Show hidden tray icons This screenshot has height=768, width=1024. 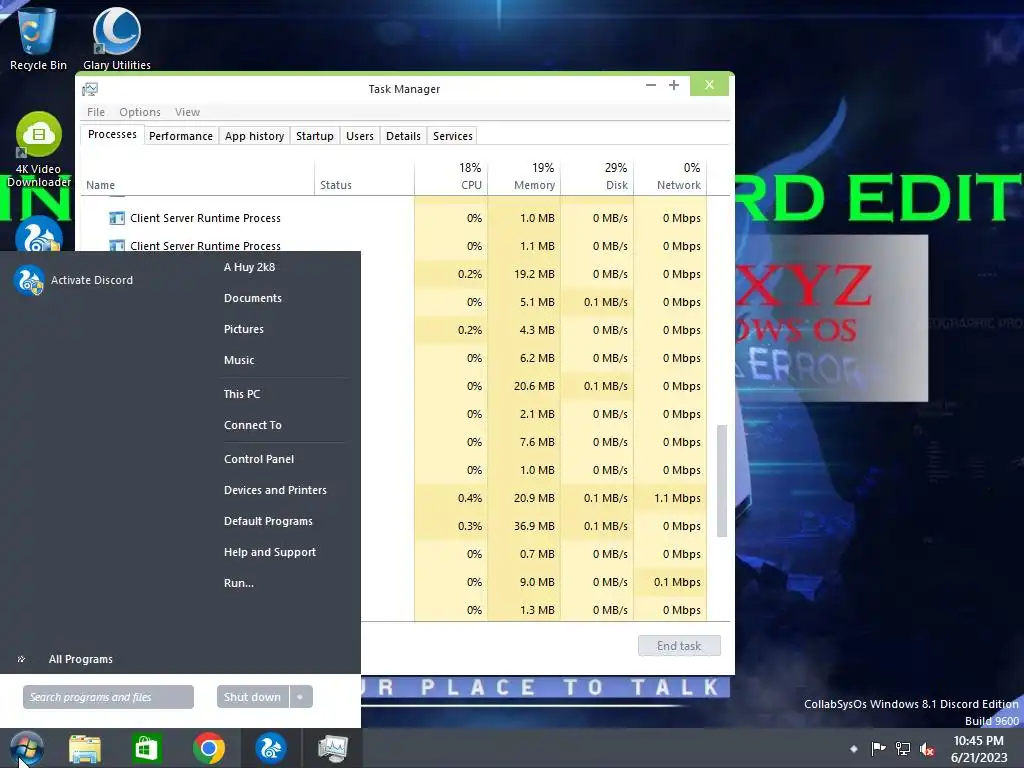(854, 748)
